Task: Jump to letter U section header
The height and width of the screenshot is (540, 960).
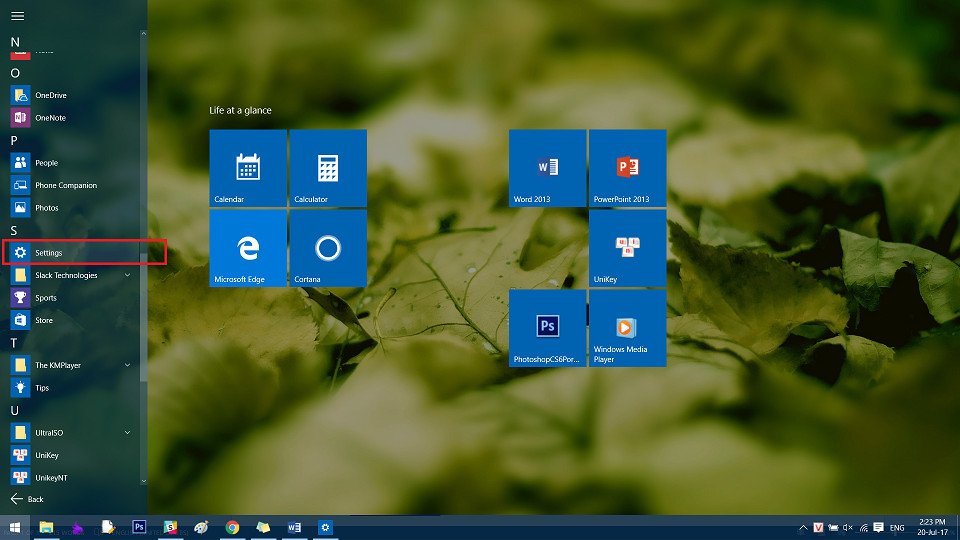Action: pos(15,410)
